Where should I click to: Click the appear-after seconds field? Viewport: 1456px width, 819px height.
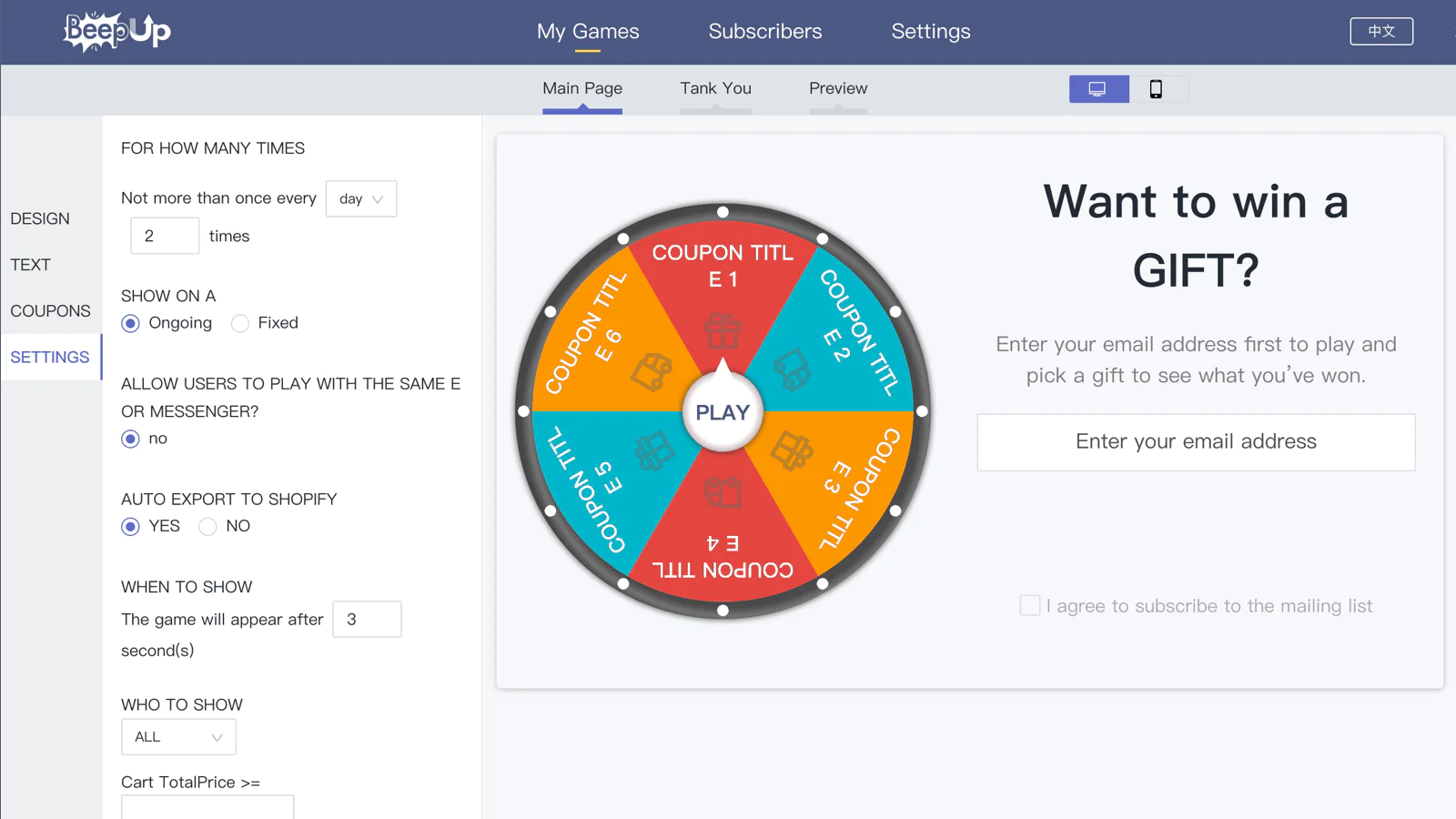point(367,620)
